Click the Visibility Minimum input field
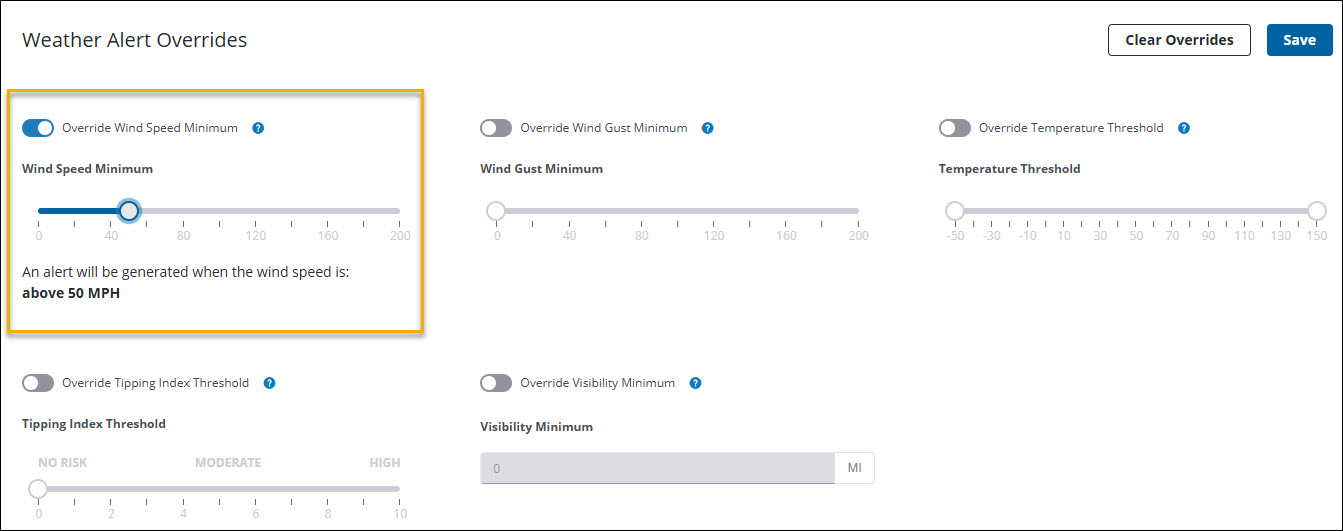Image resolution: width=1343 pixels, height=531 pixels. click(x=657, y=468)
